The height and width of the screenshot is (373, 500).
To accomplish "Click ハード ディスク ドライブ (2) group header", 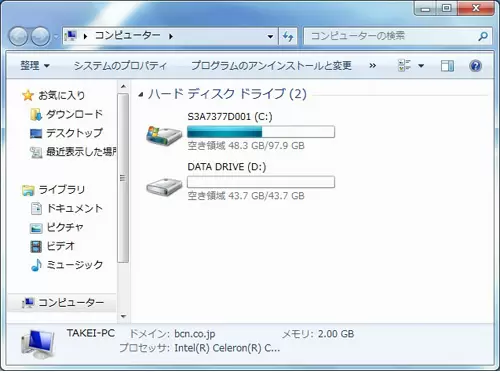I will pos(227,94).
